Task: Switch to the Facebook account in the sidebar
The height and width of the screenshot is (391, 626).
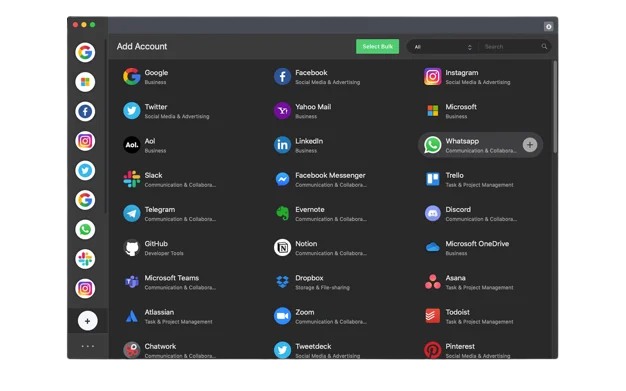Action: coord(85,111)
